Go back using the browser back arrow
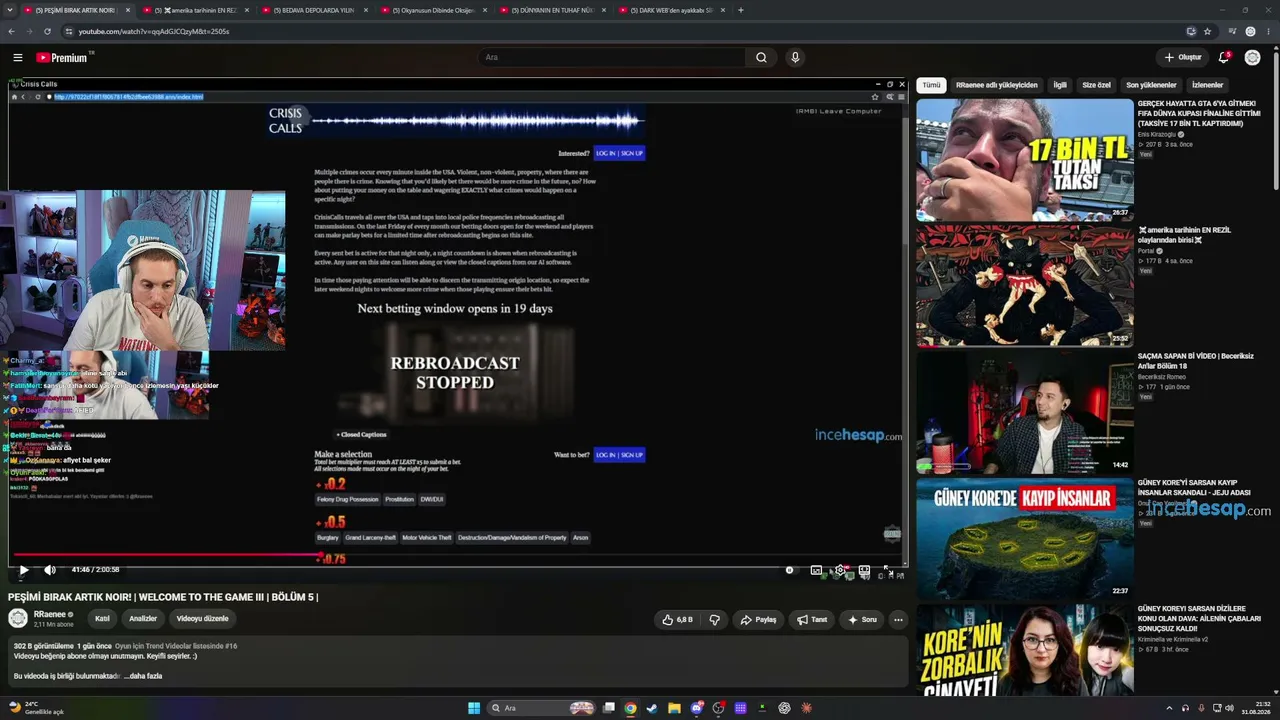The height and width of the screenshot is (720, 1280). [11, 31]
